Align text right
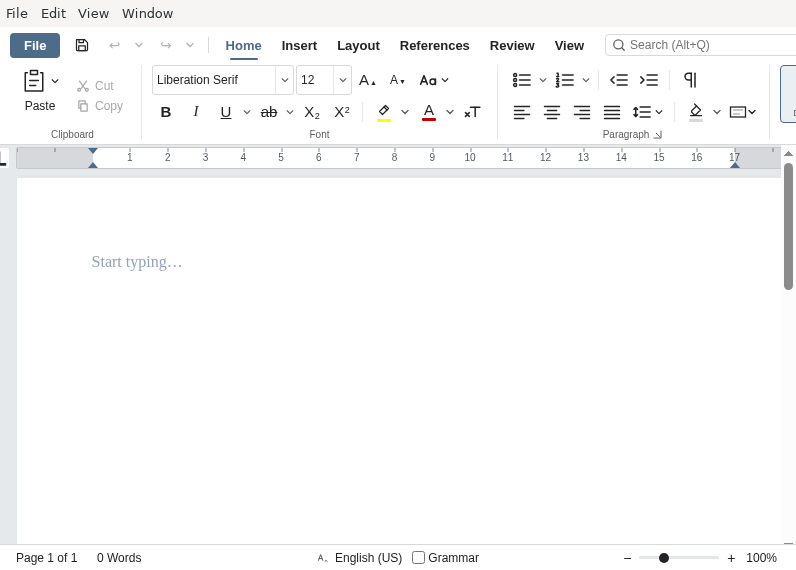The image size is (796, 570). pyautogui.click(x=582, y=112)
